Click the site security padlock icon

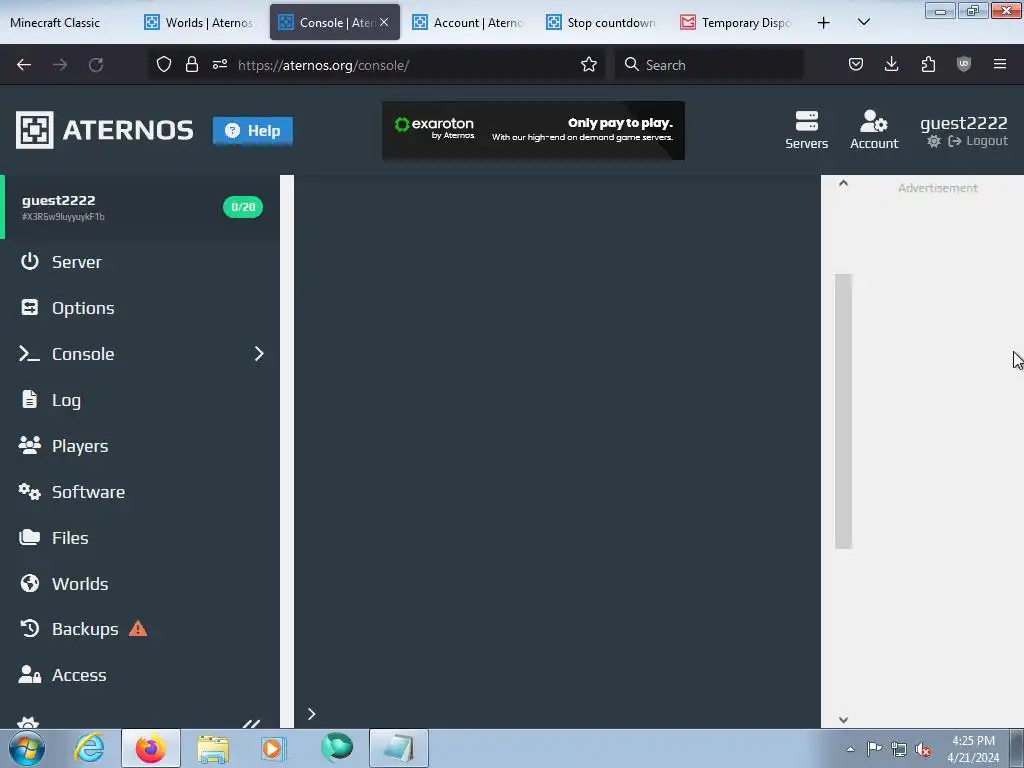pyautogui.click(x=191, y=64)
